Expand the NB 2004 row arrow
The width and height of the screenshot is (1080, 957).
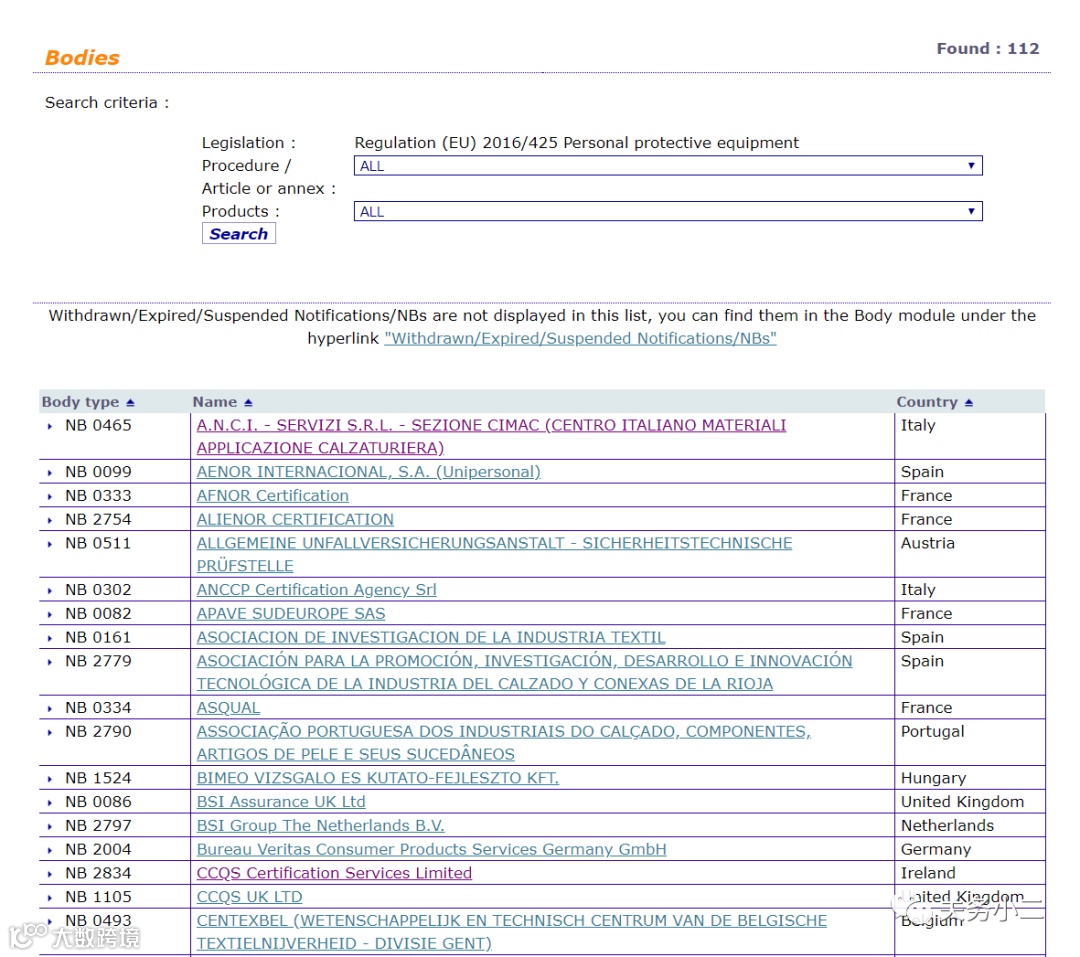click(50, 850)
